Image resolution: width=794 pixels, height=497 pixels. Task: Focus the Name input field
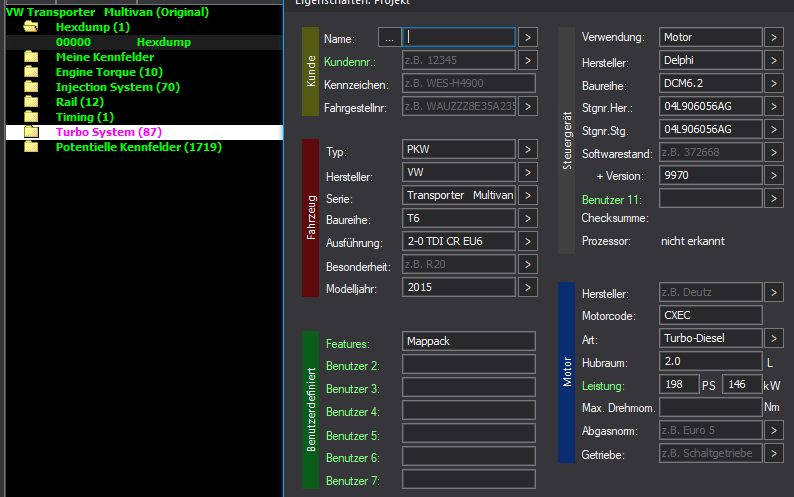click(x=459, y=37)
